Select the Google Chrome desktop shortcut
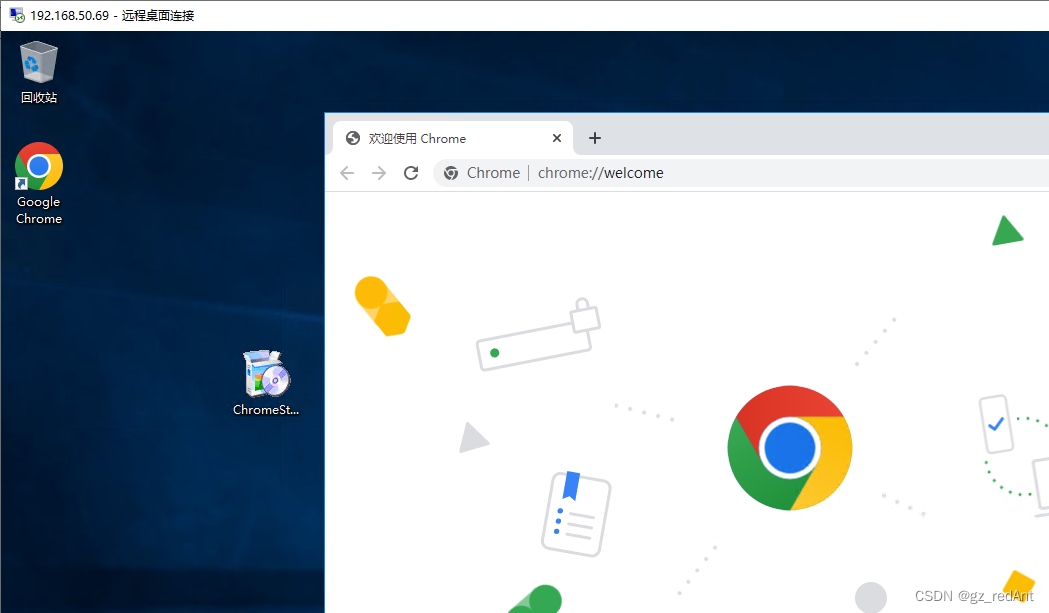 pyautogui.click(x=39, y=183)
